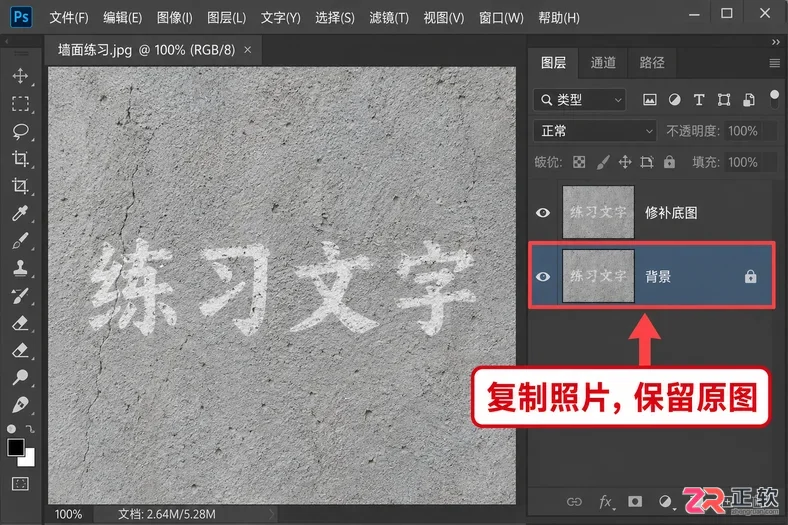Open the 视图(V) menu

[x=444, y=18]
